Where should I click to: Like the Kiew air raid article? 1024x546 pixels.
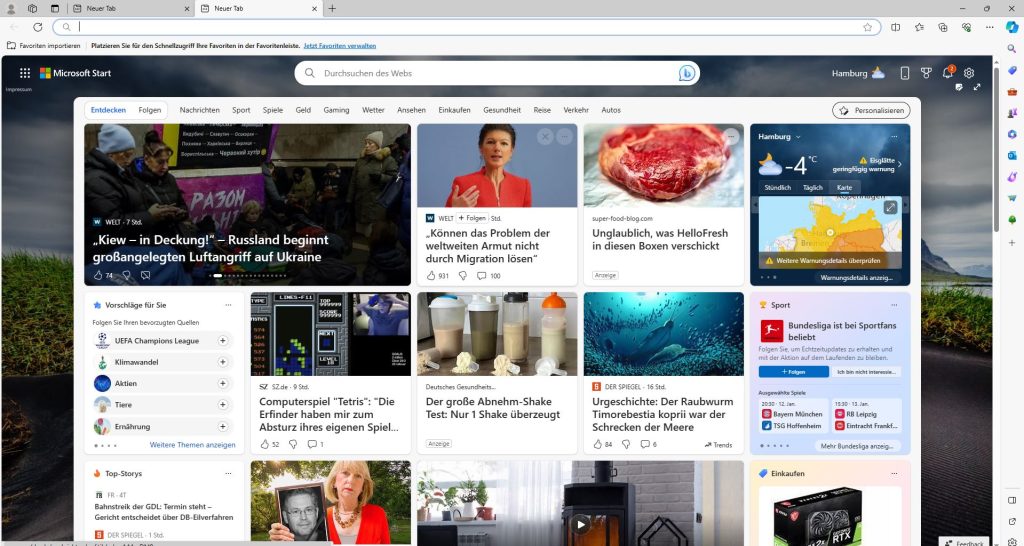pyautogui.click(x=98, y=275)
